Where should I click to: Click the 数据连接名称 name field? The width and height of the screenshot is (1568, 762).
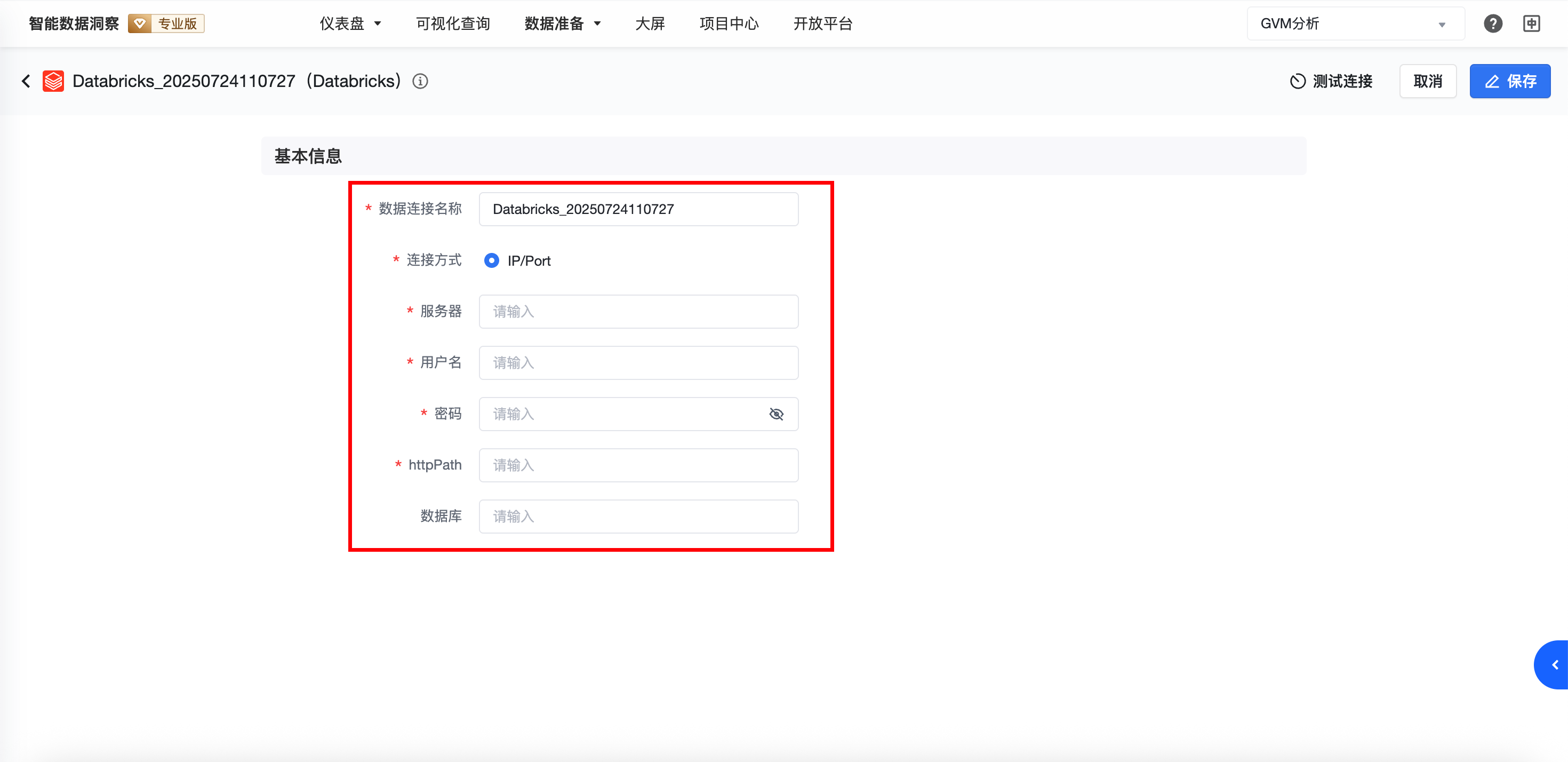click(x=638, y=210)
